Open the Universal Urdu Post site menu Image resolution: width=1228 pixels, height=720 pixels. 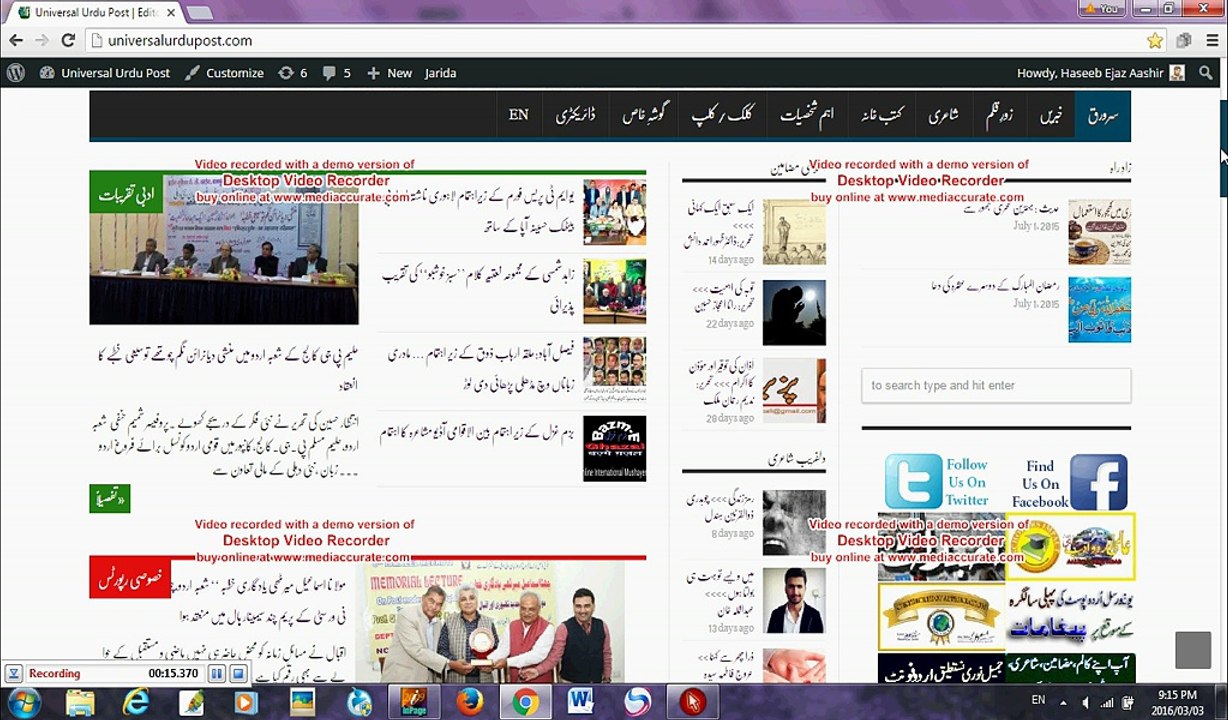click(x=105, y=73)
